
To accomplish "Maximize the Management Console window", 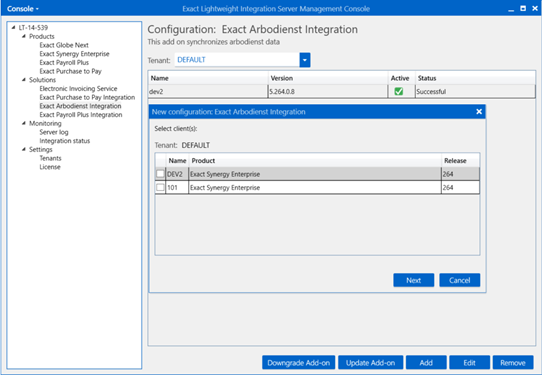I will pos(523,8).
